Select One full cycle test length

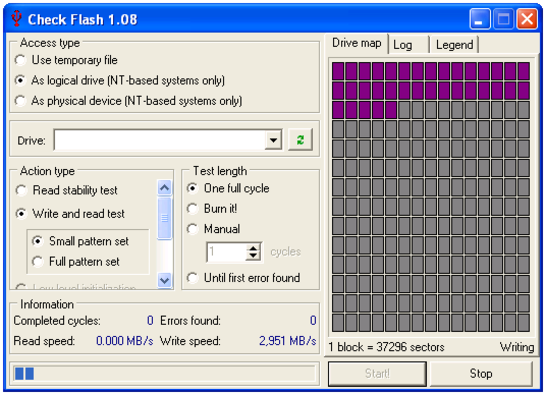point(228,188)
